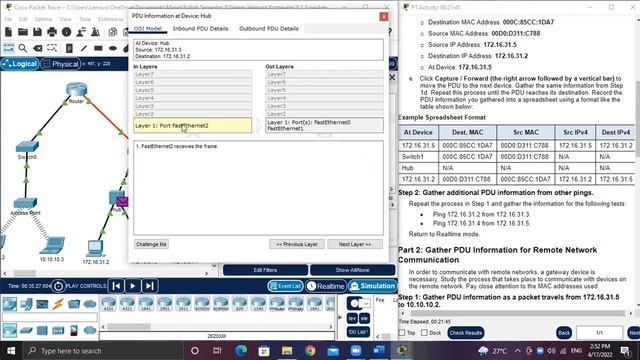Click the 172.16.31.2 PC icon
640x360 pixels.
coord(95,248)
